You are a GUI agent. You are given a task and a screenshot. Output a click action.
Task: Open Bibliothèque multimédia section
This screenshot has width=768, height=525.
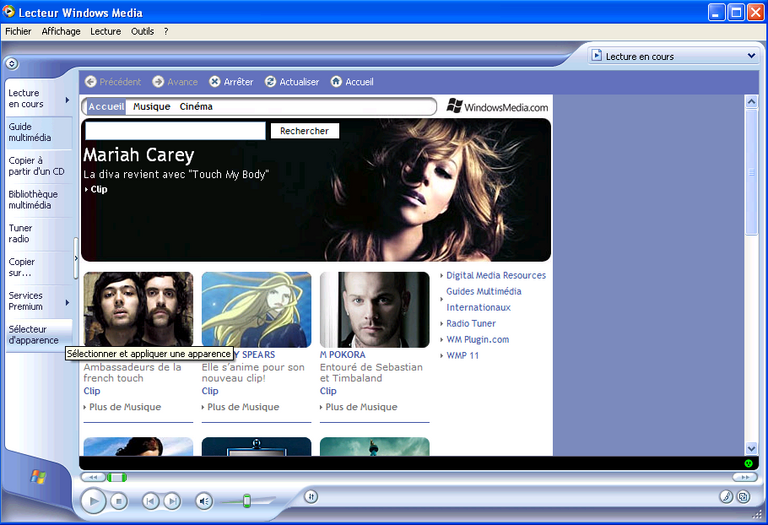tap(39, 200)
